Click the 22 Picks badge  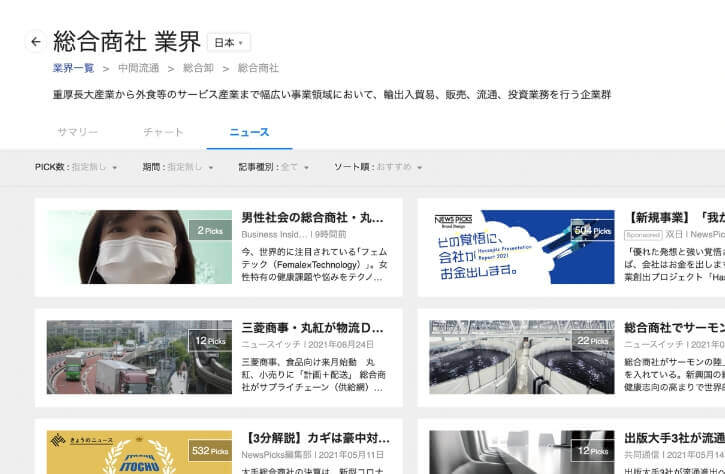(593, 341)
